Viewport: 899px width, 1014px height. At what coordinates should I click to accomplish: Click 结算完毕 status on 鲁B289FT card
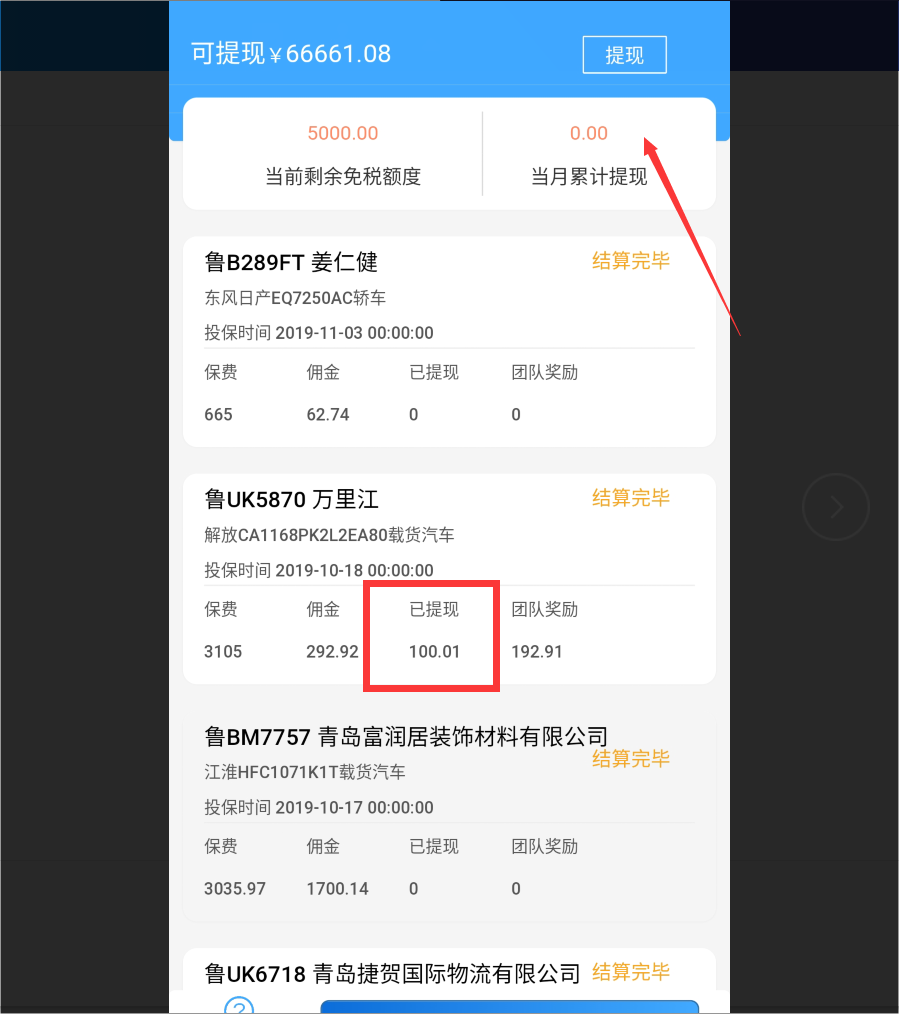631,261
